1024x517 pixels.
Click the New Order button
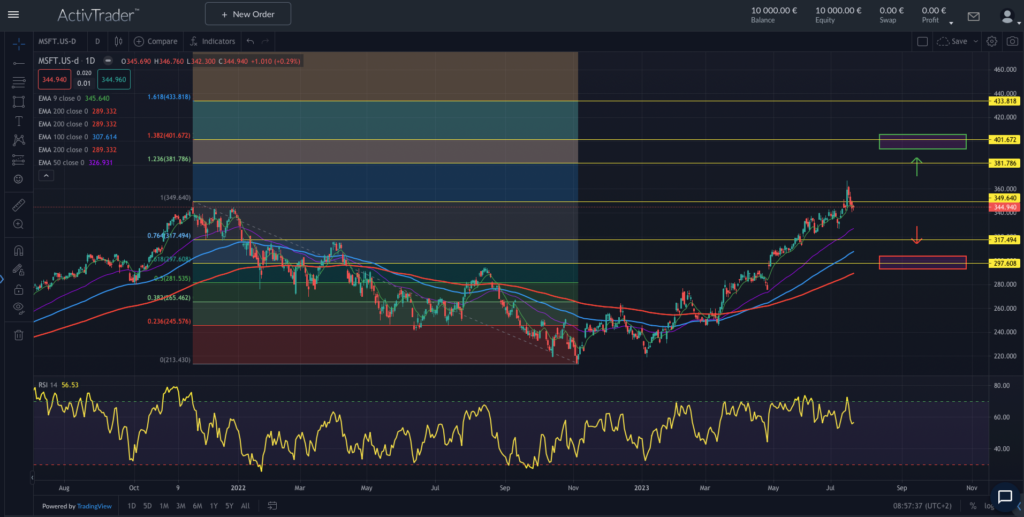click(x=248, y=14)
